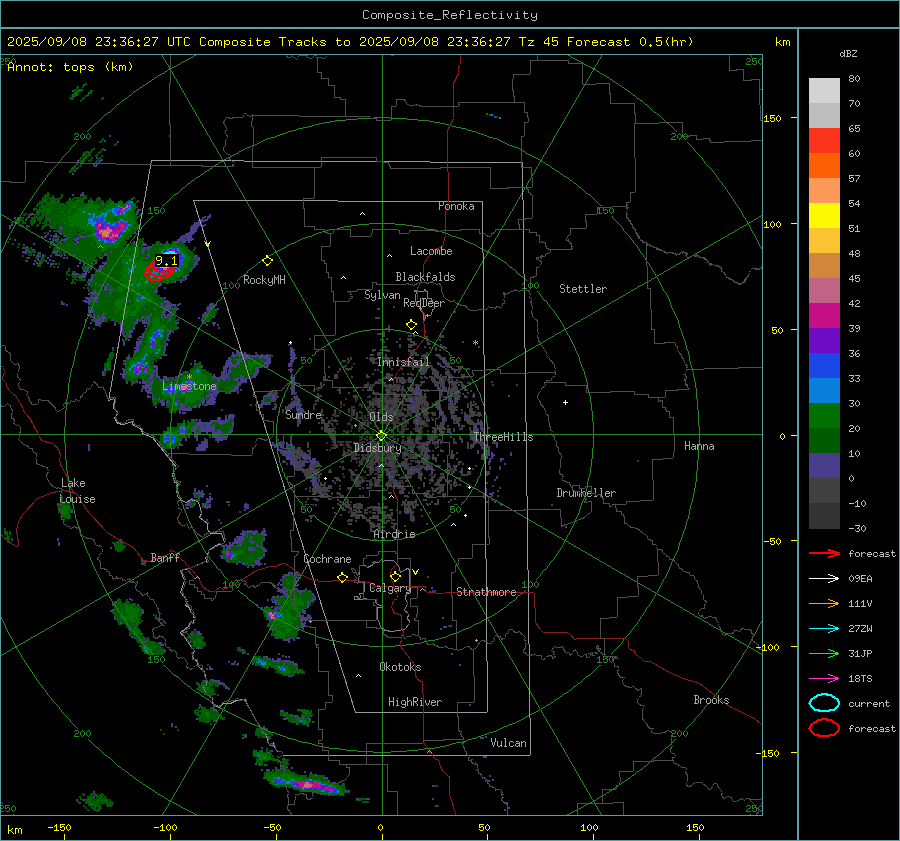Click the Brooks label
The width and height of the screenshot is (900, 841).
(711, 700)
